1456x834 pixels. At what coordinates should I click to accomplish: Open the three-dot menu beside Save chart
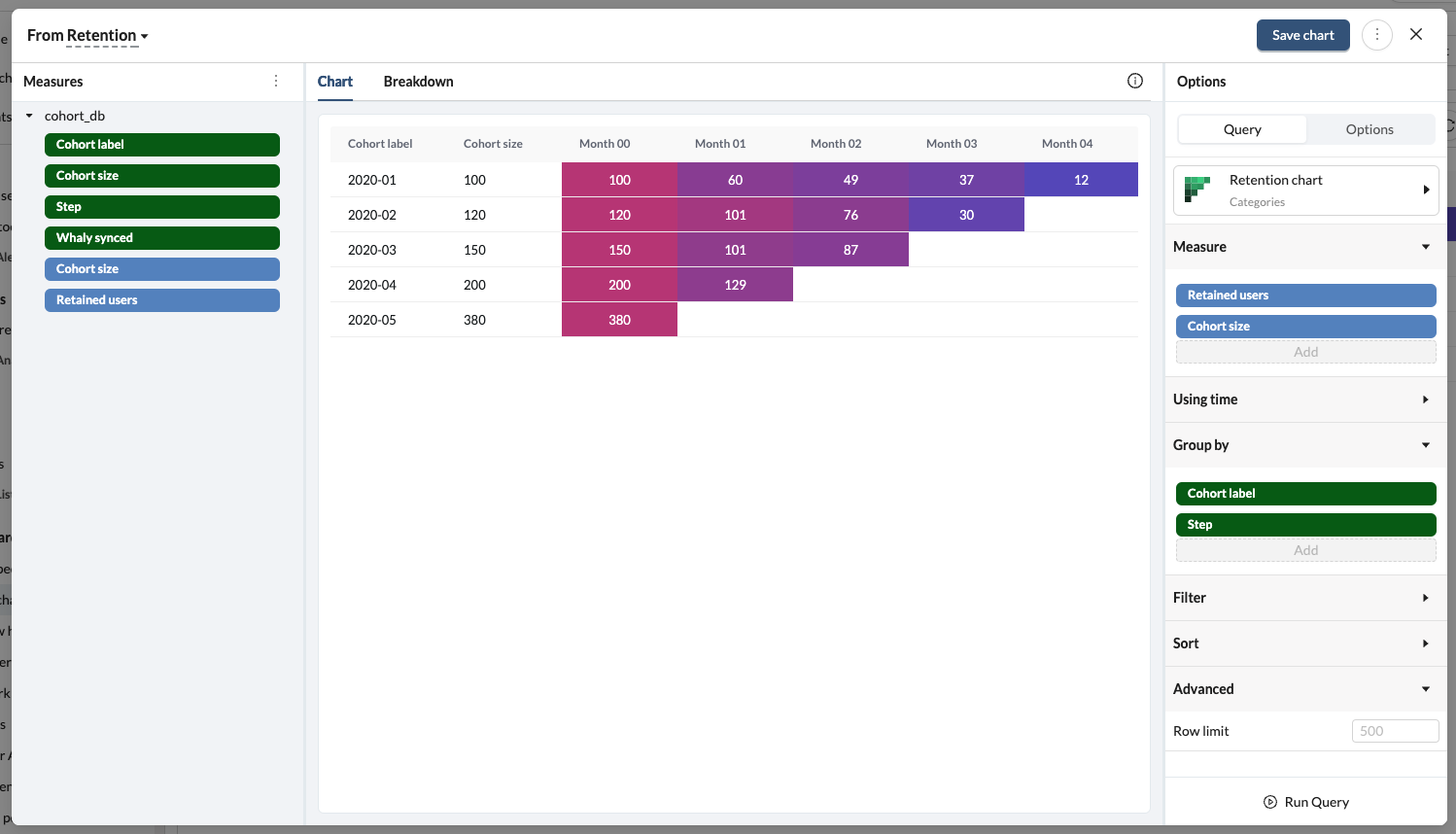(x=1376, y=35)
